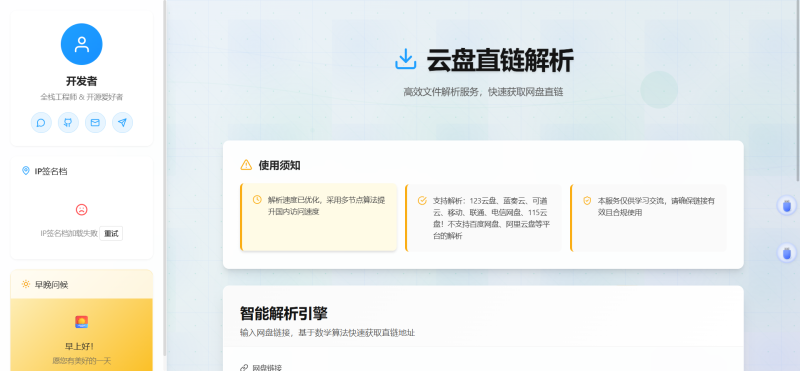The width and height of the screenshot is (800, 371).
Task: Click the developer profile avatar
Action: 82,44
